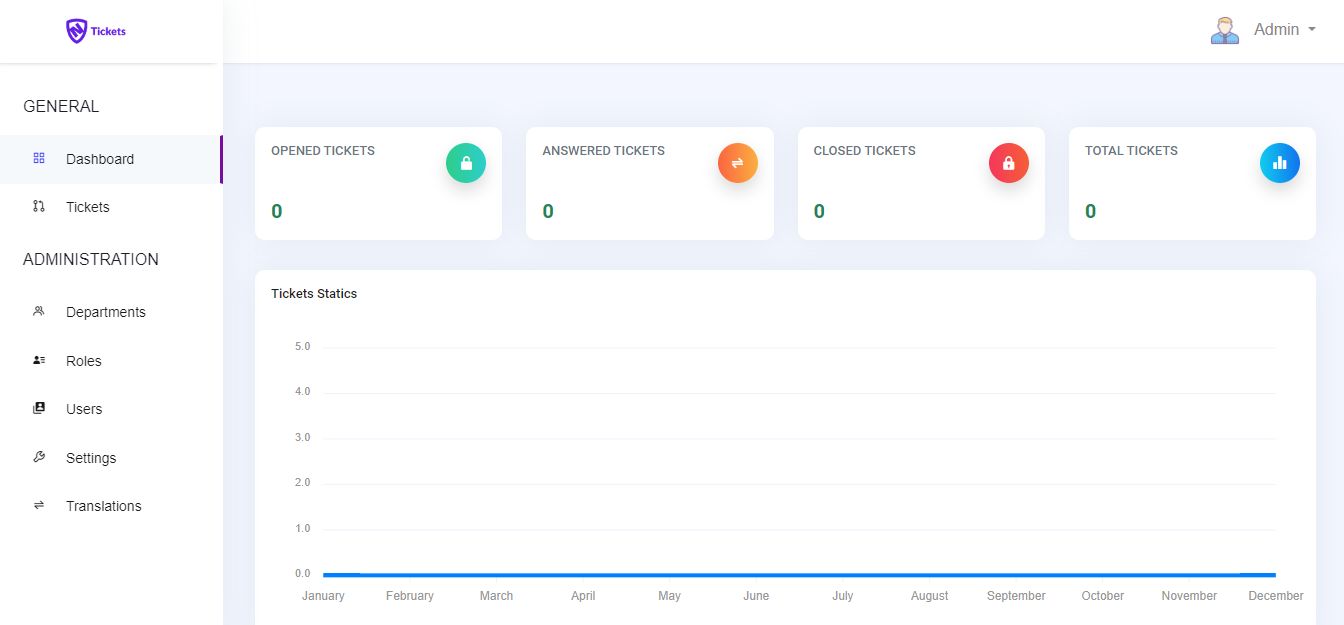Click the red Closed Tickets lock icon
This screenshot has height=625, width=1344.
tap(1008, 163)
